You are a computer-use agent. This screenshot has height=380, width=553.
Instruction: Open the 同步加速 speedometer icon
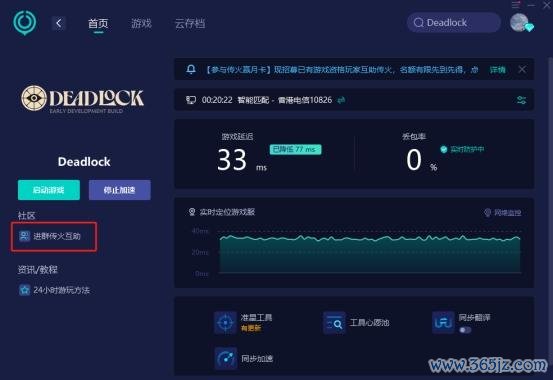pyautogui.click(x=225, y=358)
